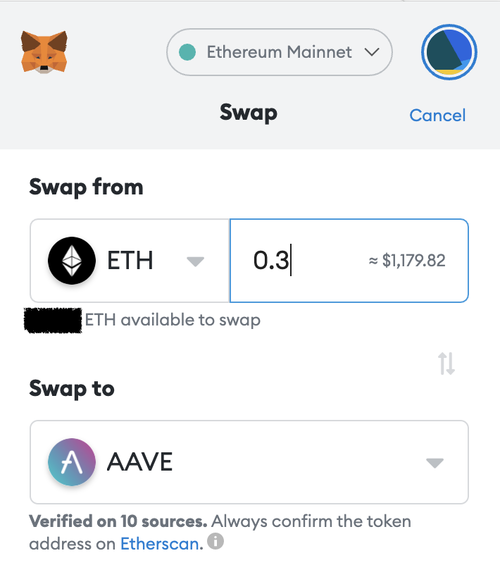Open the Etherscan link
The height and width of the screenshot is (577, 500).
(x=161, y=544)
